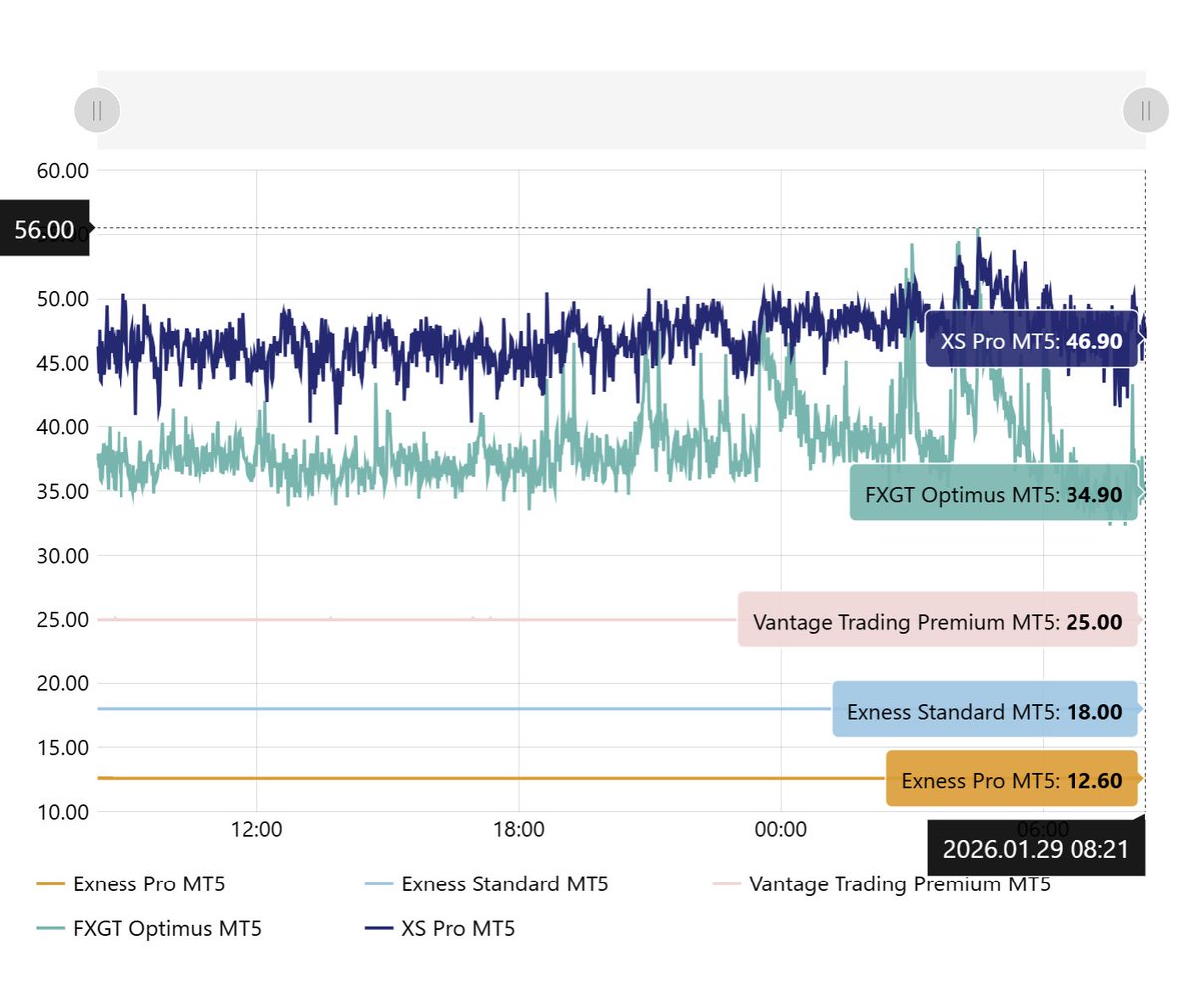Toggle Exness Pro MT5 legend series
The width and height of the screenshot is (1195, 1008).
coord(130,883)
